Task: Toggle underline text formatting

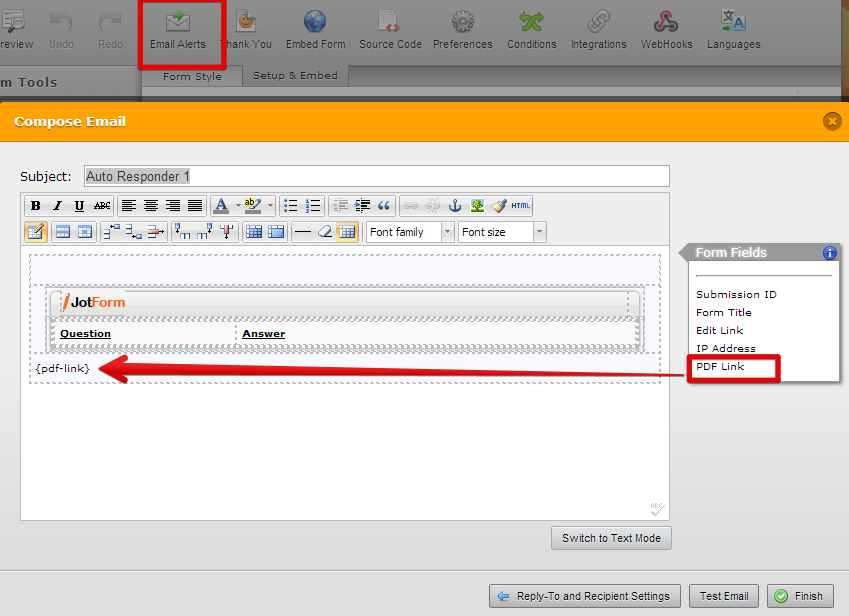Action: point(78,206)
